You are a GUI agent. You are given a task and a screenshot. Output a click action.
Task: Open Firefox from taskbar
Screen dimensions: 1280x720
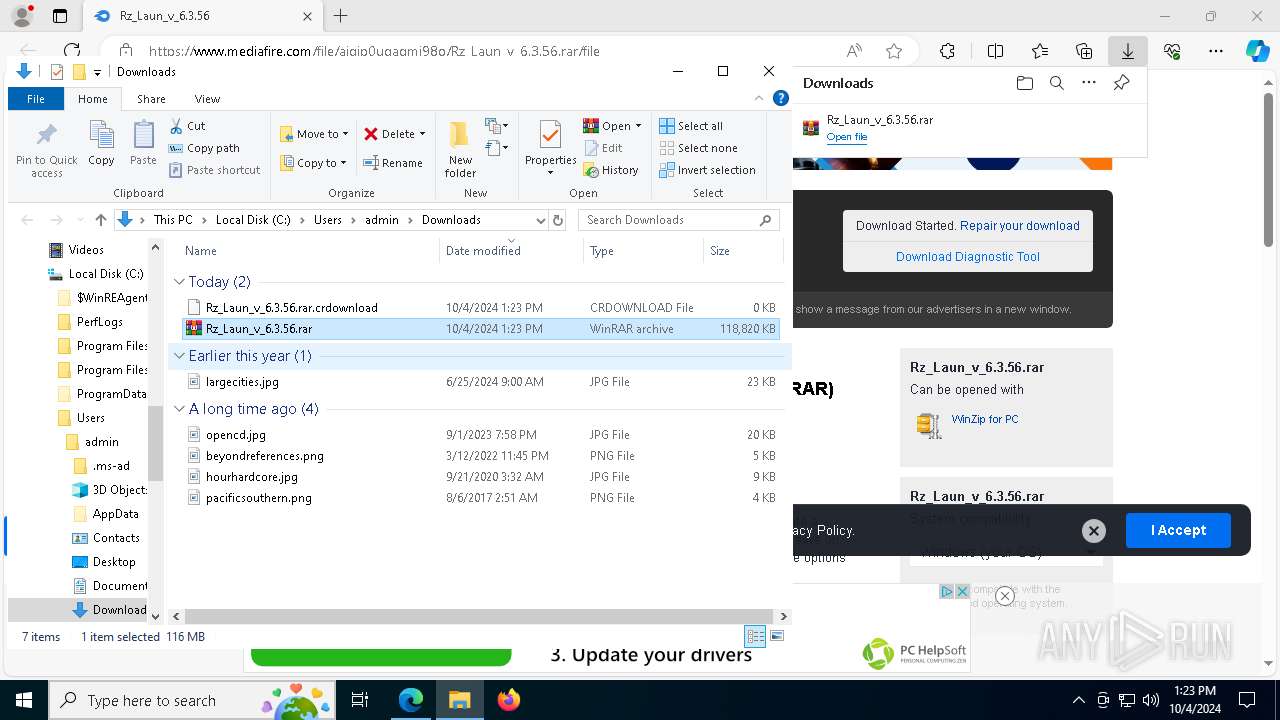[509, 700]
